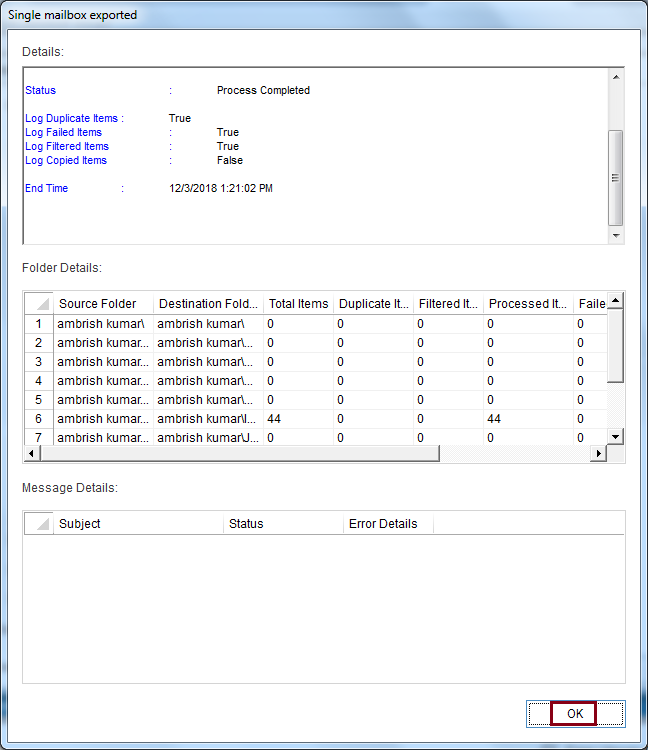Select all via Message Details corner cell
The image size is (648, 750).
39,524
